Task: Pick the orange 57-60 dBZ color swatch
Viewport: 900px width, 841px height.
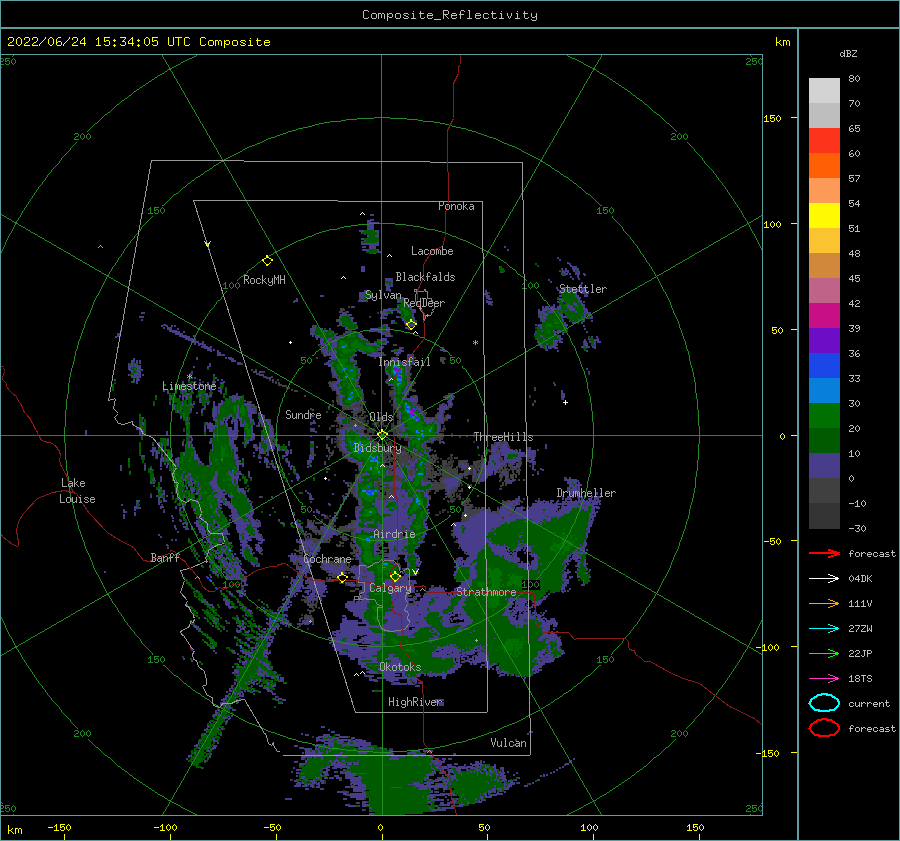Action: tap(824, 165)
